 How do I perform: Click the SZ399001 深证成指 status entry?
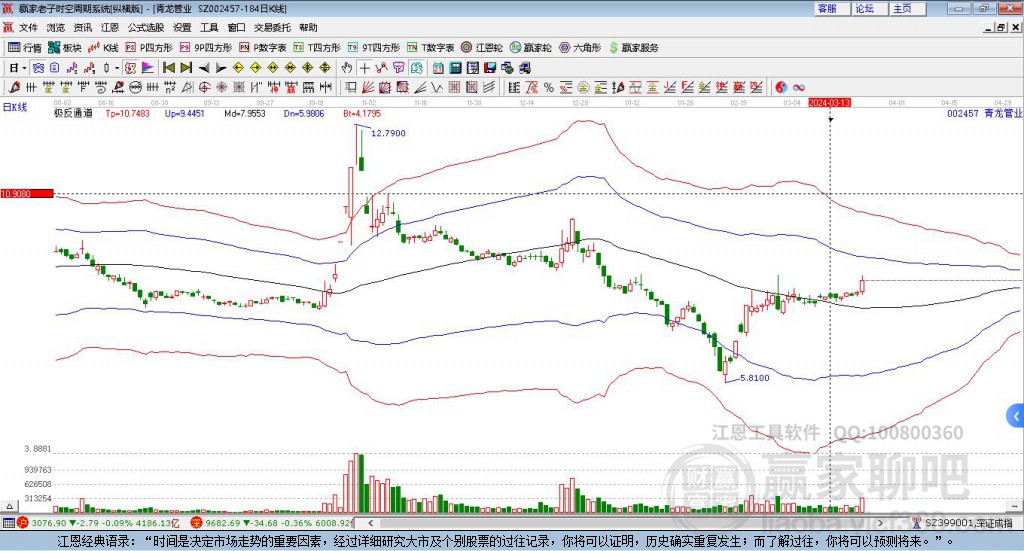coord(964,523)
